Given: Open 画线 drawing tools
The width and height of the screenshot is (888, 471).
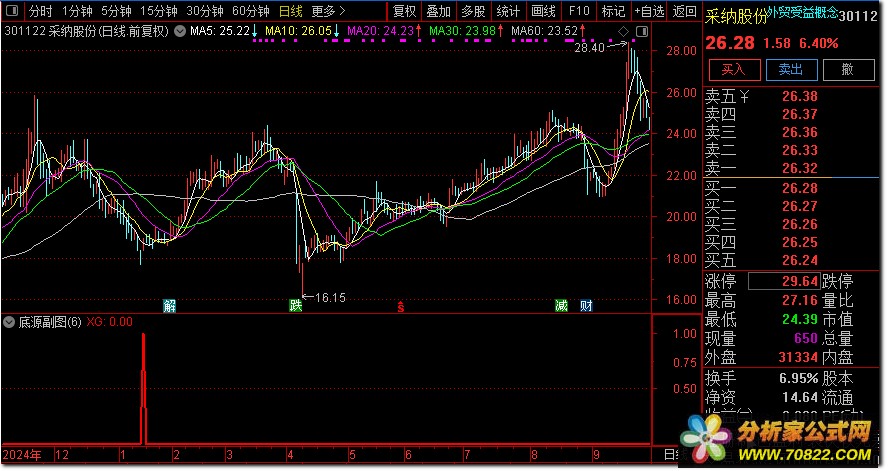Looking at the screenshot, I should (x=543, y=11).
